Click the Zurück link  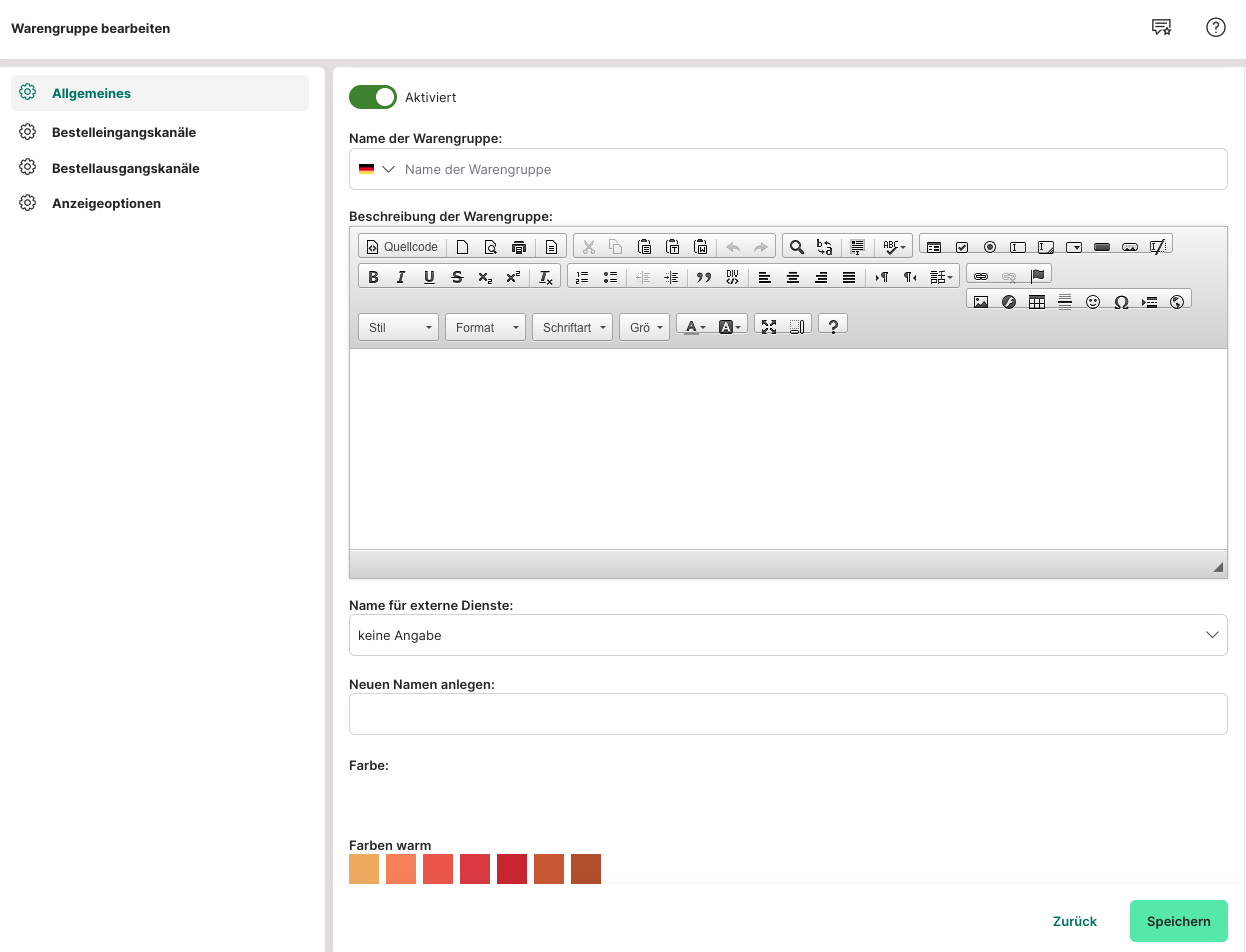coord(1074,921)
